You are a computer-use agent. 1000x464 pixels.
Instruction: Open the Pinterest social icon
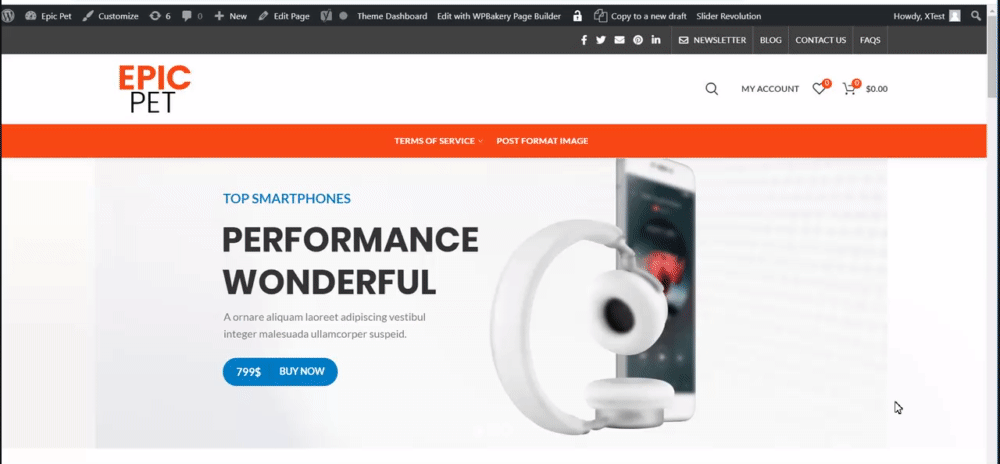pos(638,40)
